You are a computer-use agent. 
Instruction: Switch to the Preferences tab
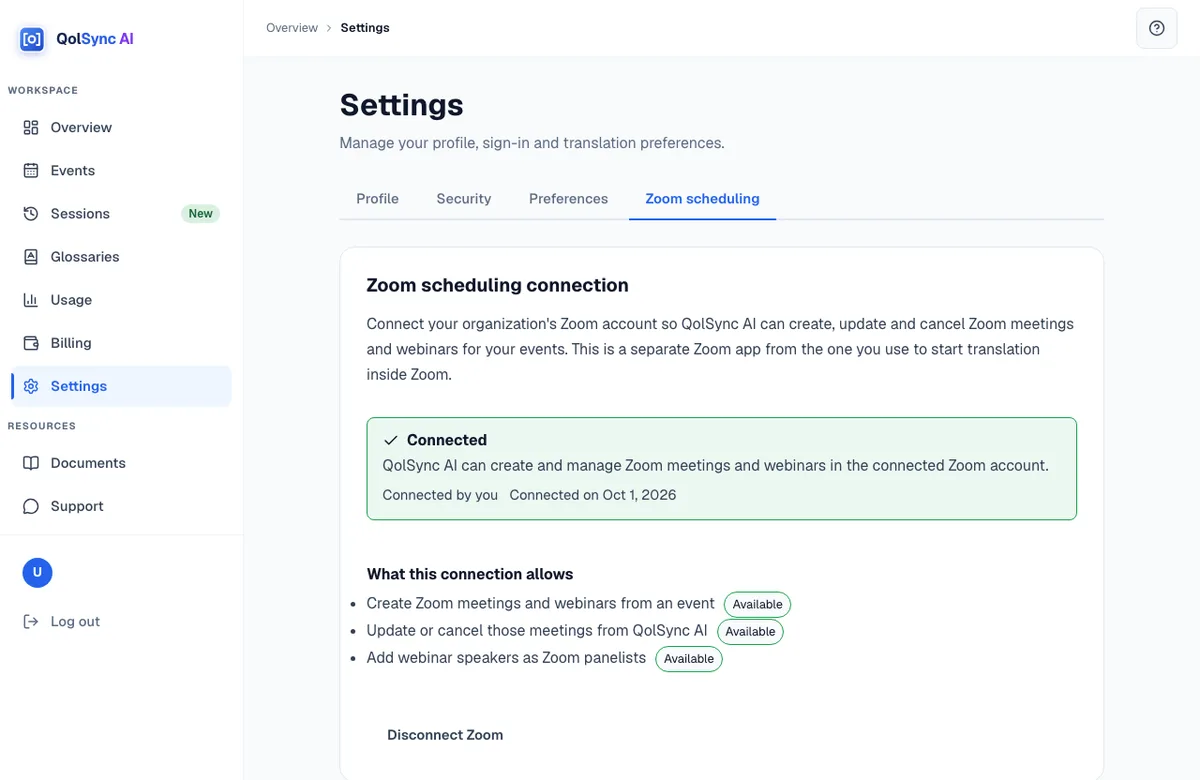tap(568, 198)
